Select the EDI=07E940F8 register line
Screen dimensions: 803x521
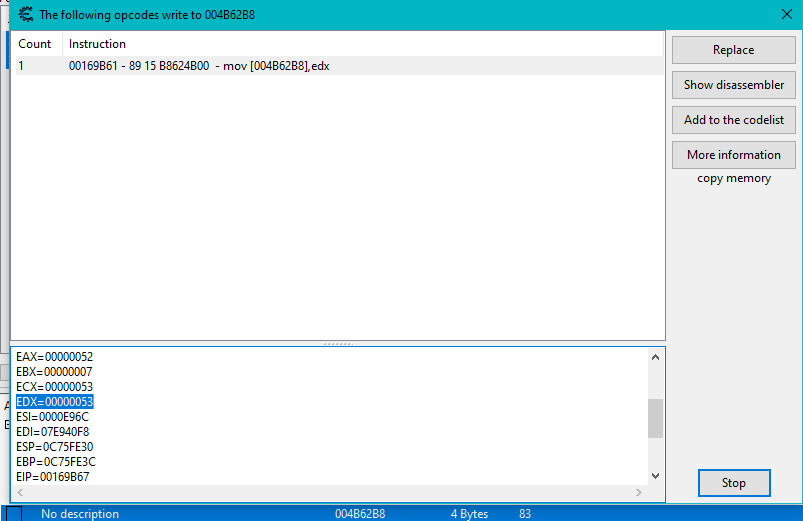pyautogui.click(x=52, y=432)
